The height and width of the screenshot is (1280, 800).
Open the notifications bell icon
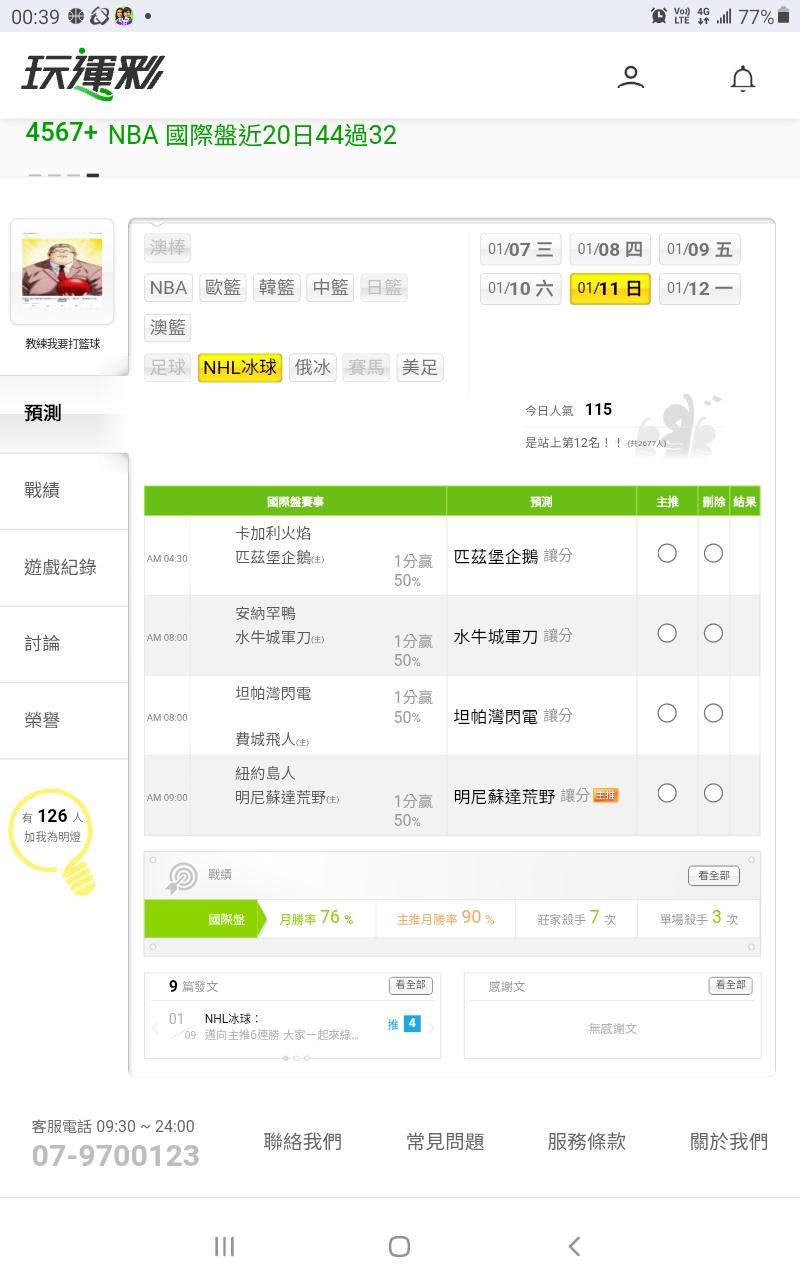tap(742, 78)
